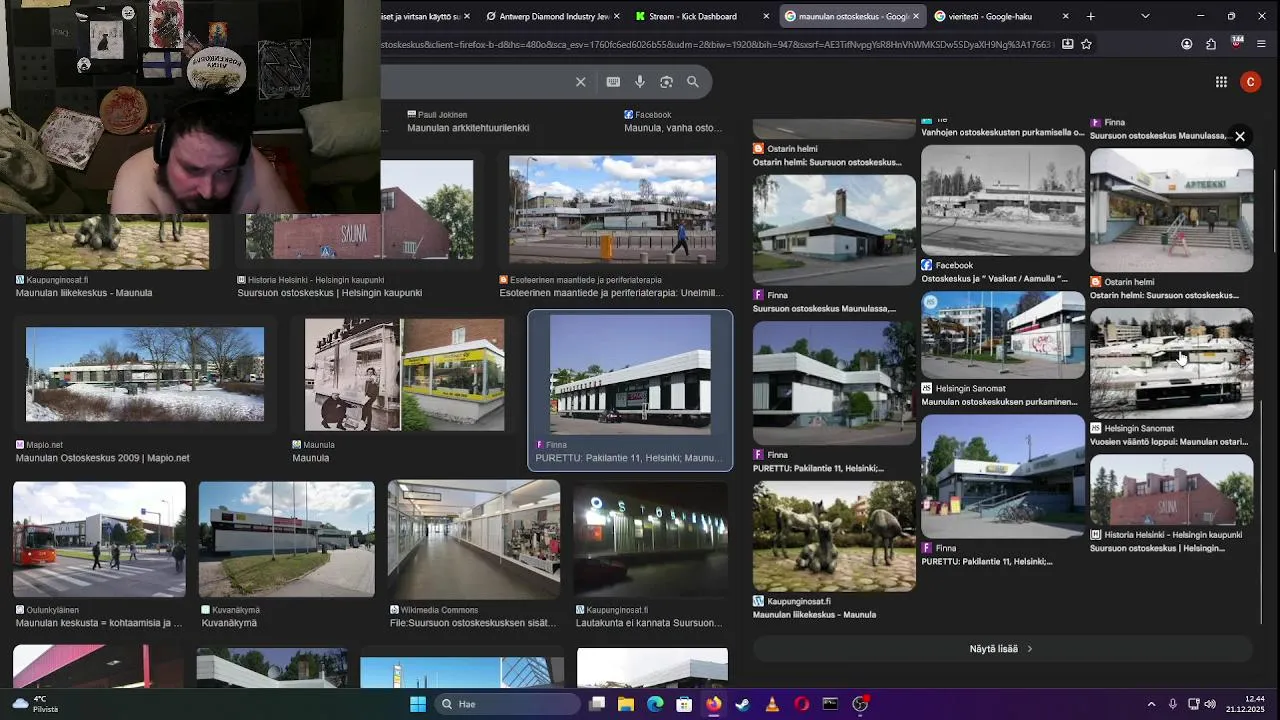Open Vuosien vääntö loppui Helsingin Sanomat link
The width and height of the screenshot is (1280, 720).
click(x=1169, y=442)
